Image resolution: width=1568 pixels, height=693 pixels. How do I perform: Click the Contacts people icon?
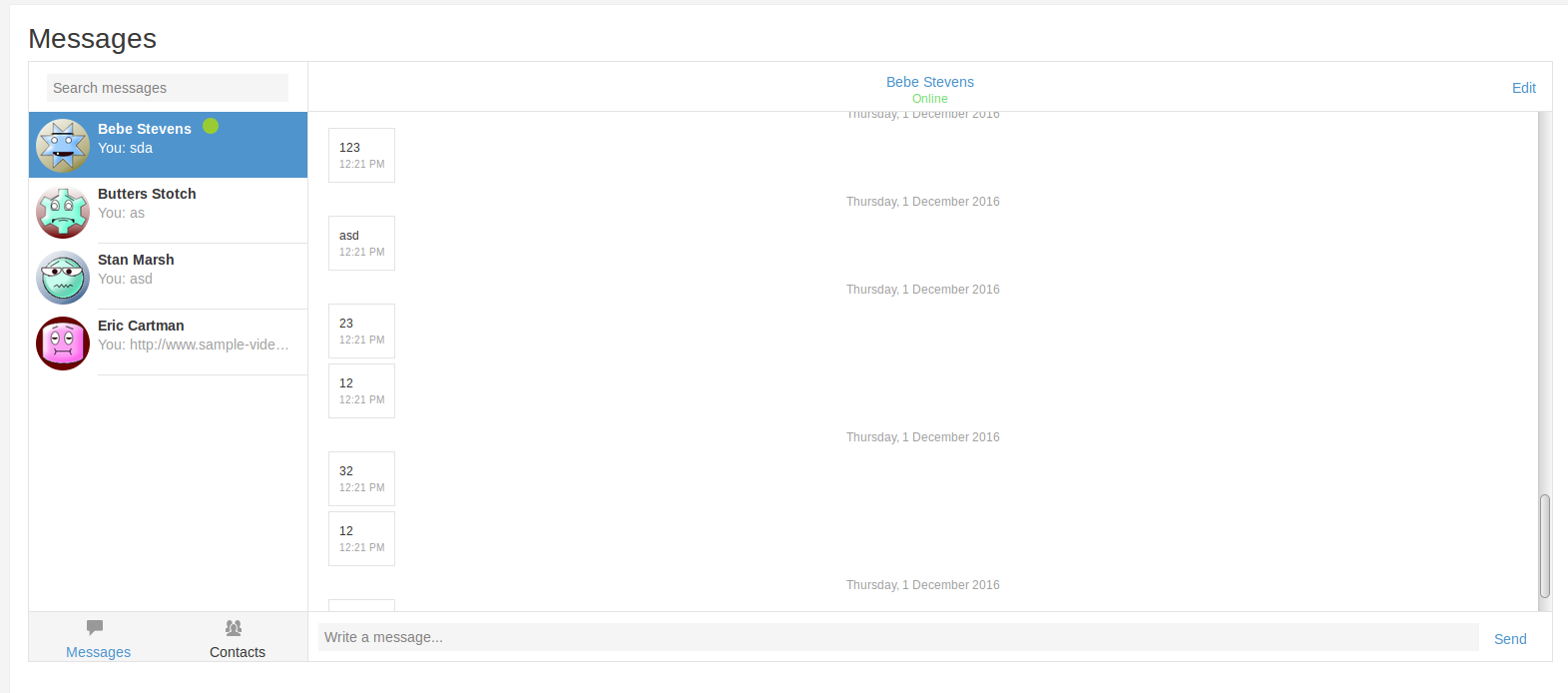pyautogui.click(x=234, y=627)
